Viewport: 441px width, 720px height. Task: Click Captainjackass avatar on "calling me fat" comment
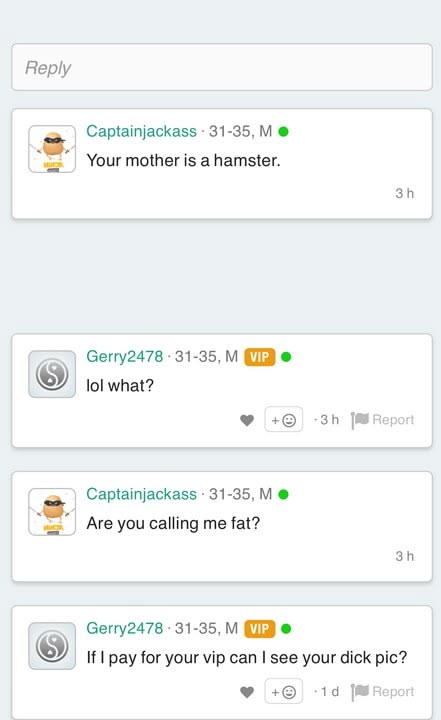[52, 512]
